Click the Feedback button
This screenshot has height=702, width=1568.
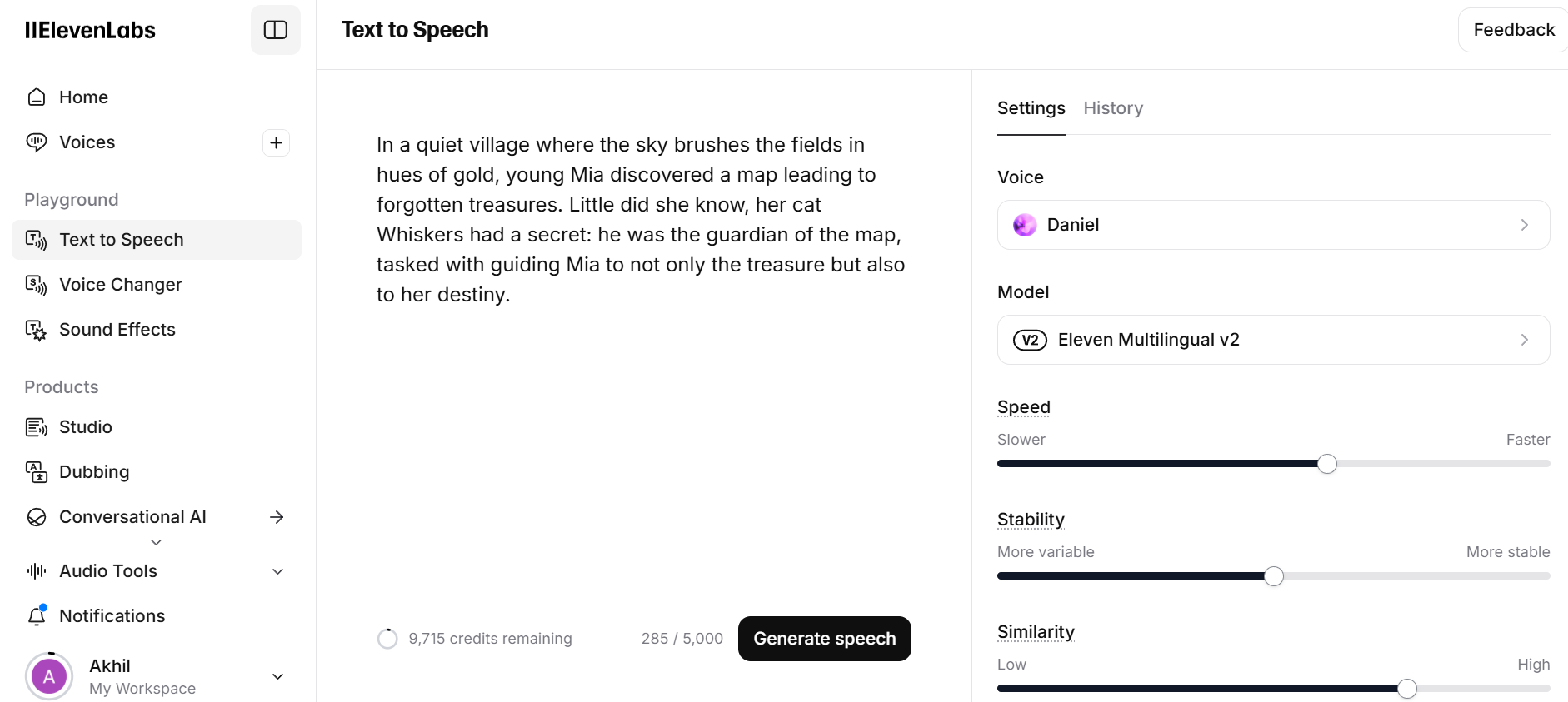(x=1513, y=30)
